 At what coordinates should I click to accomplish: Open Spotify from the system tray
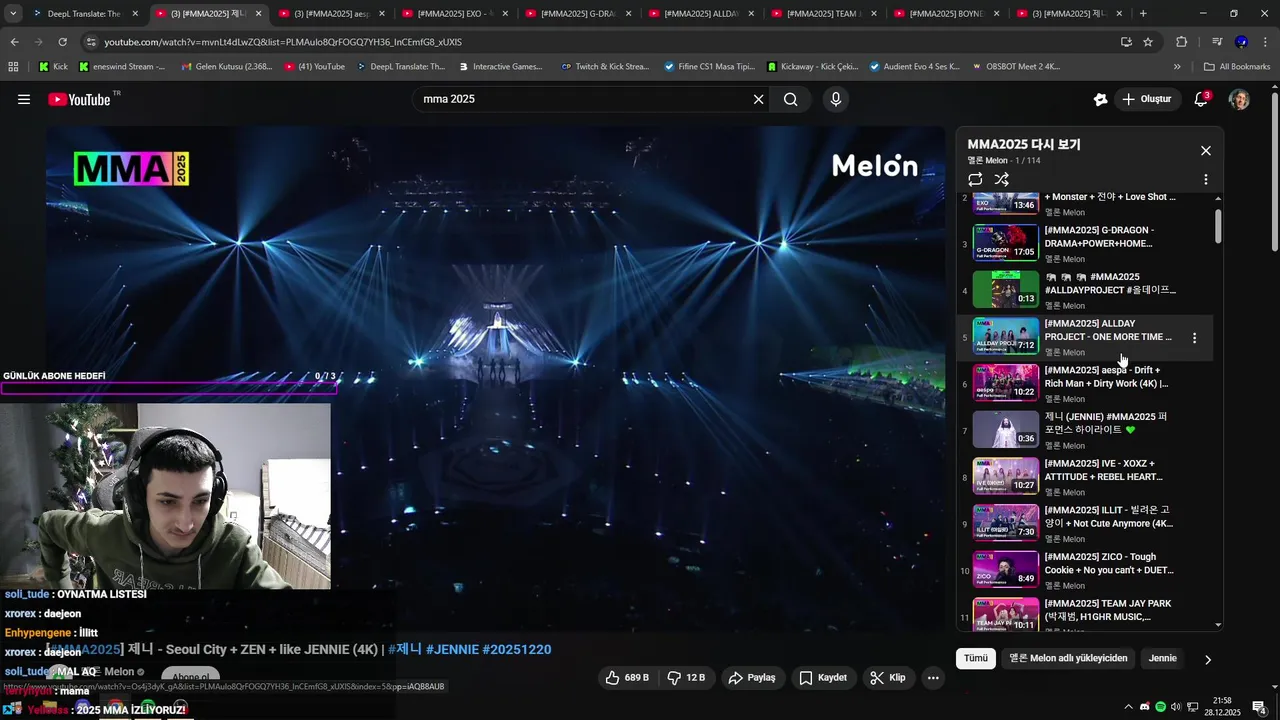pos(1160,707)
